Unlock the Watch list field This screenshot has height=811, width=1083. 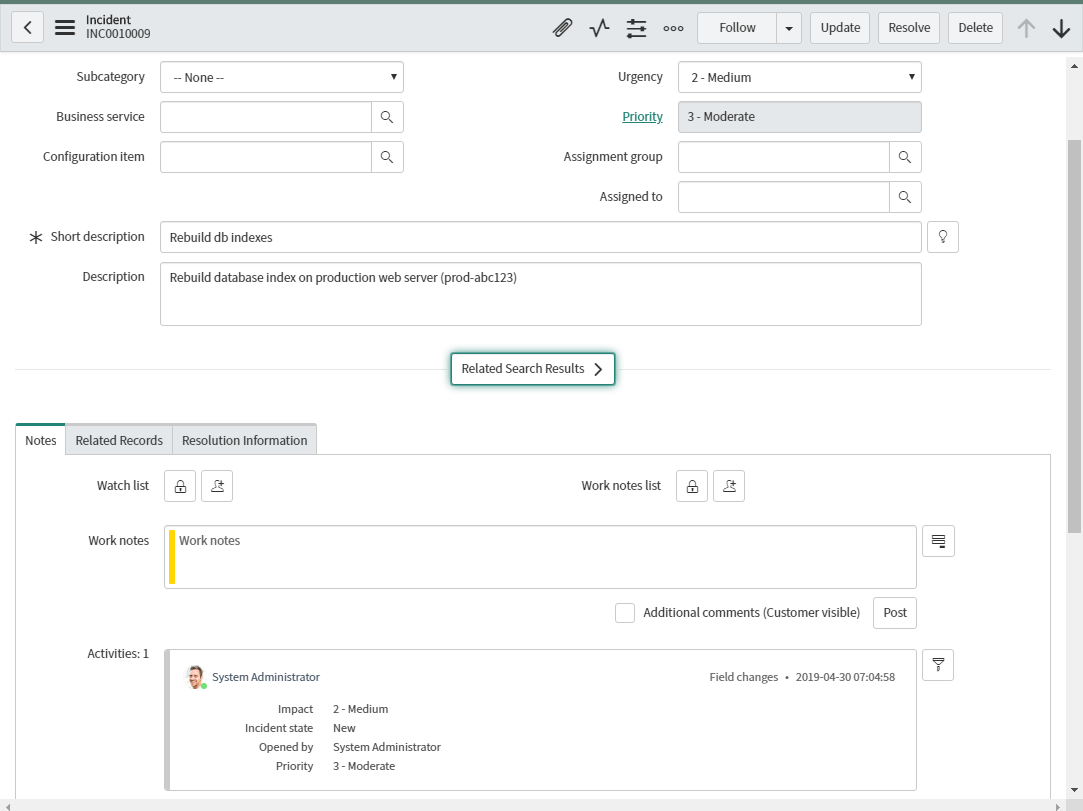tap(180, 486)
